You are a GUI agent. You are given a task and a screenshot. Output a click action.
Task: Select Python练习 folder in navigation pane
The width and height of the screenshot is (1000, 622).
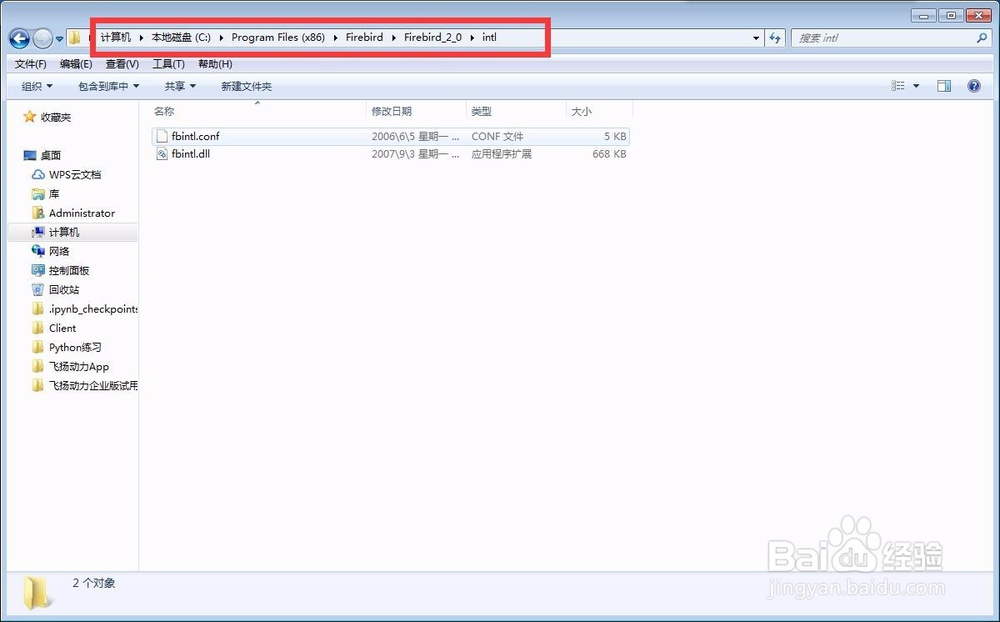pos(75,347)
